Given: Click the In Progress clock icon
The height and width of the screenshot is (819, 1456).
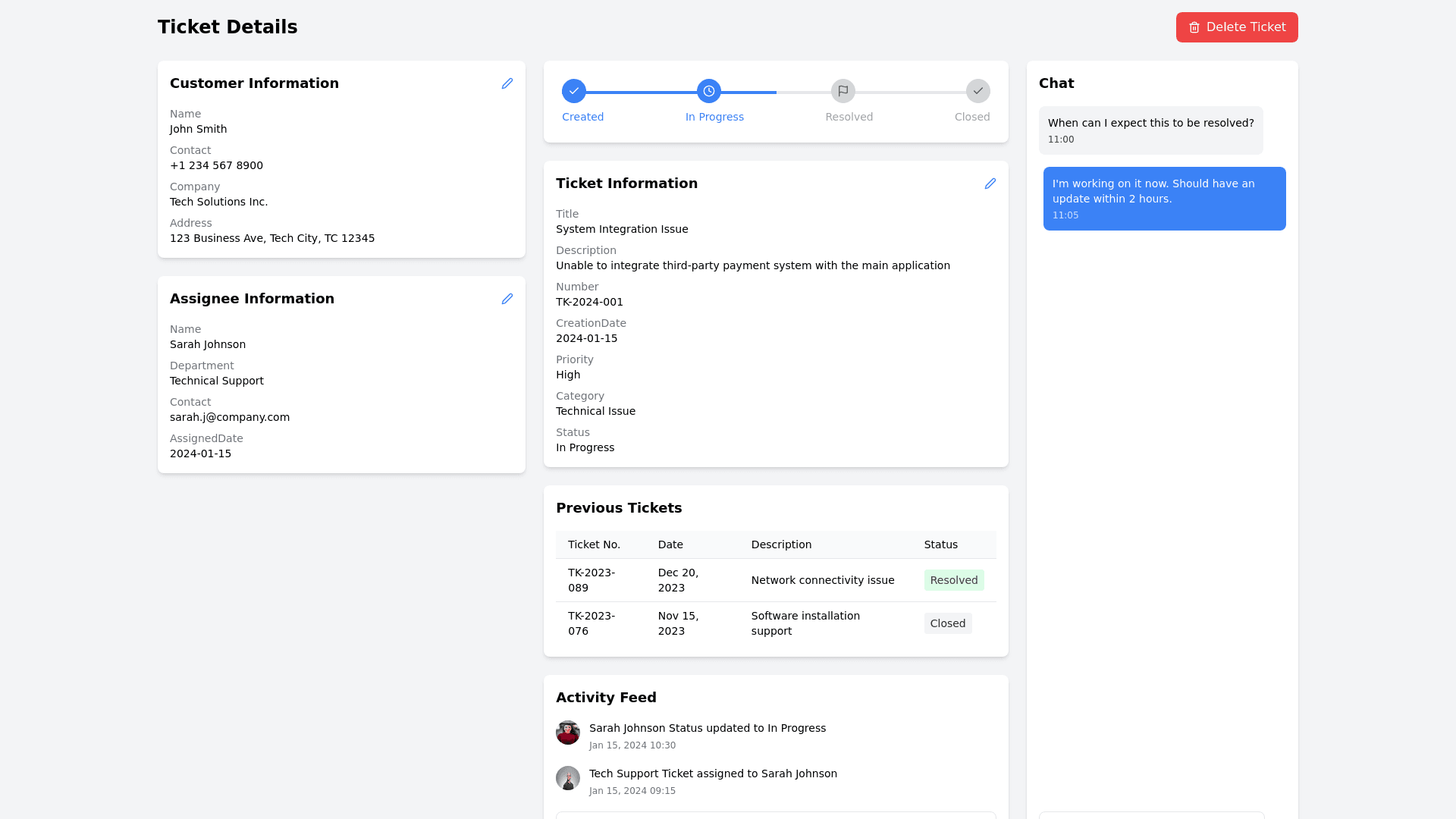Looking at the screenshot, I should click(709, 91).
